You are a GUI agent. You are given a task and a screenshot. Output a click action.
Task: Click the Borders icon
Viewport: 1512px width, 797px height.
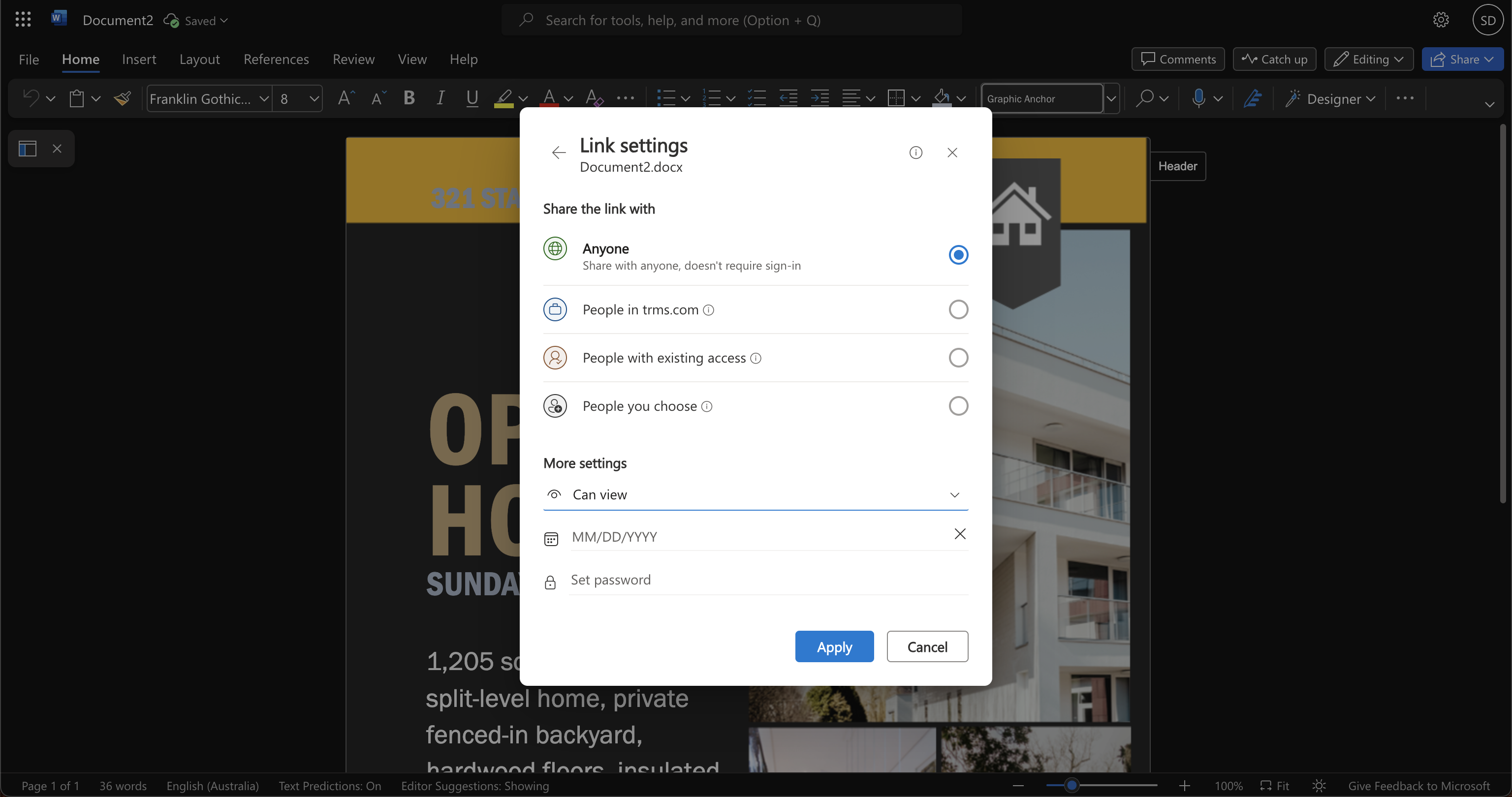click(896, 98)
